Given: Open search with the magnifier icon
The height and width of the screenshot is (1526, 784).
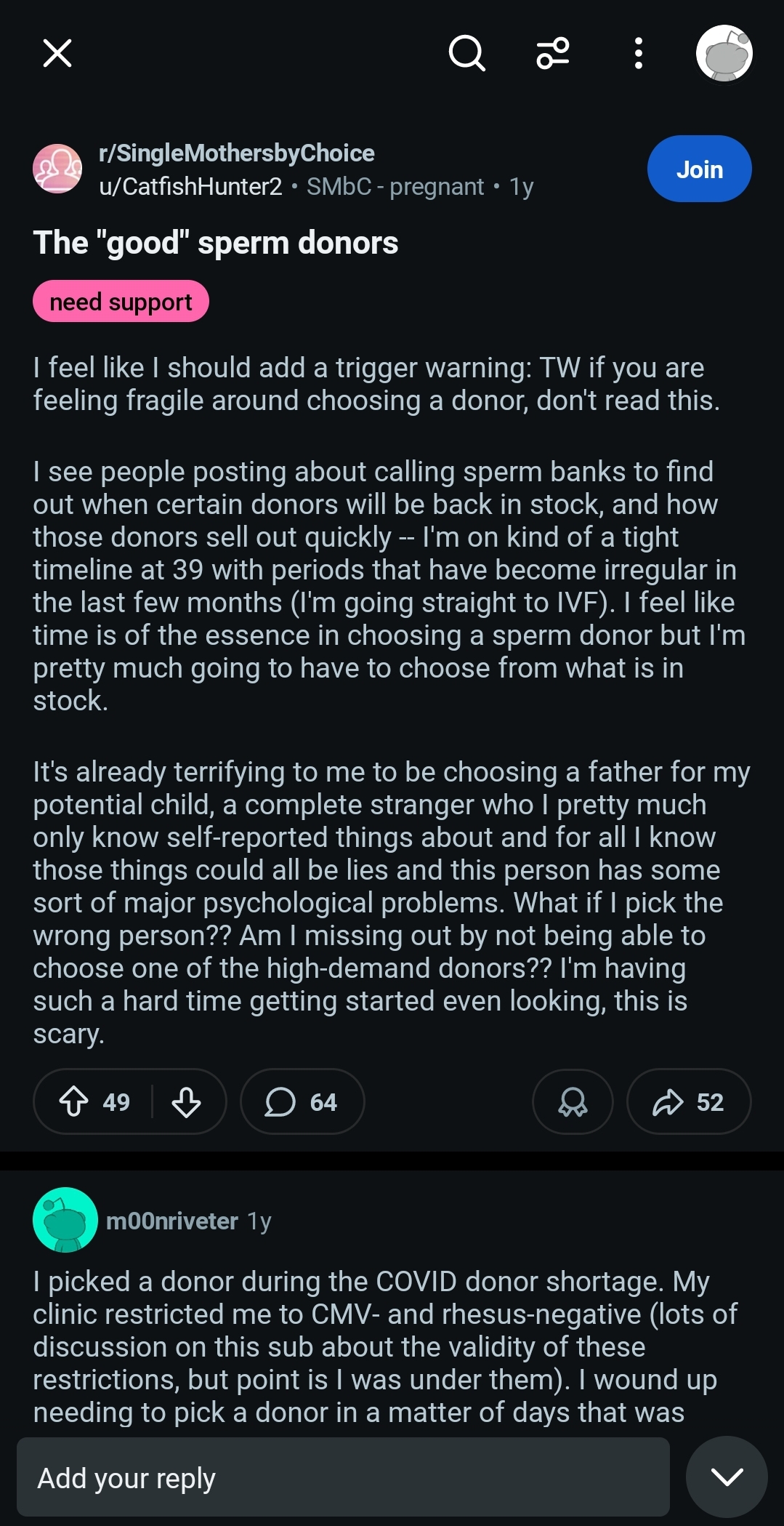Looking at the screenshot, I should [x=466, y=53].
